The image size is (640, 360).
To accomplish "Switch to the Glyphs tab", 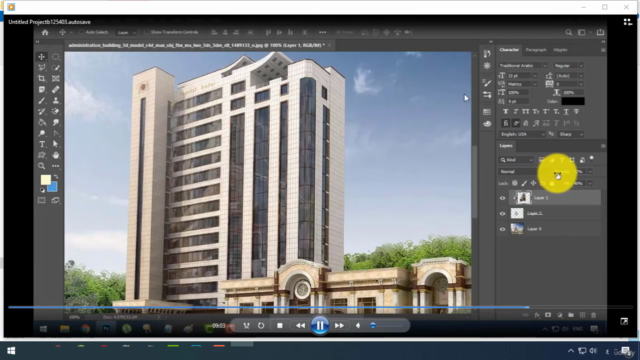I will [560, 50].
